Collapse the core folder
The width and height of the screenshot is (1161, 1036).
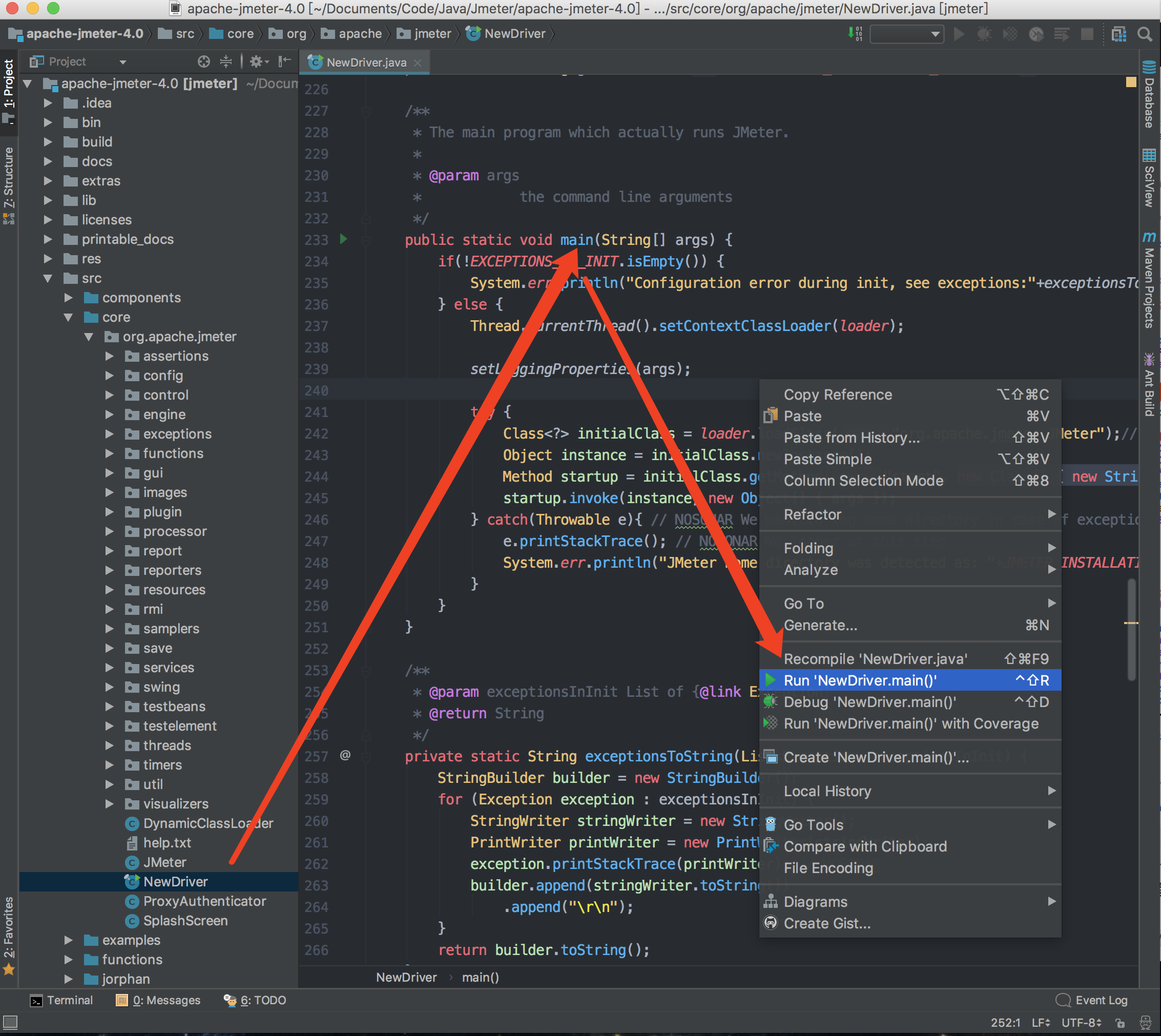(68, 317)
